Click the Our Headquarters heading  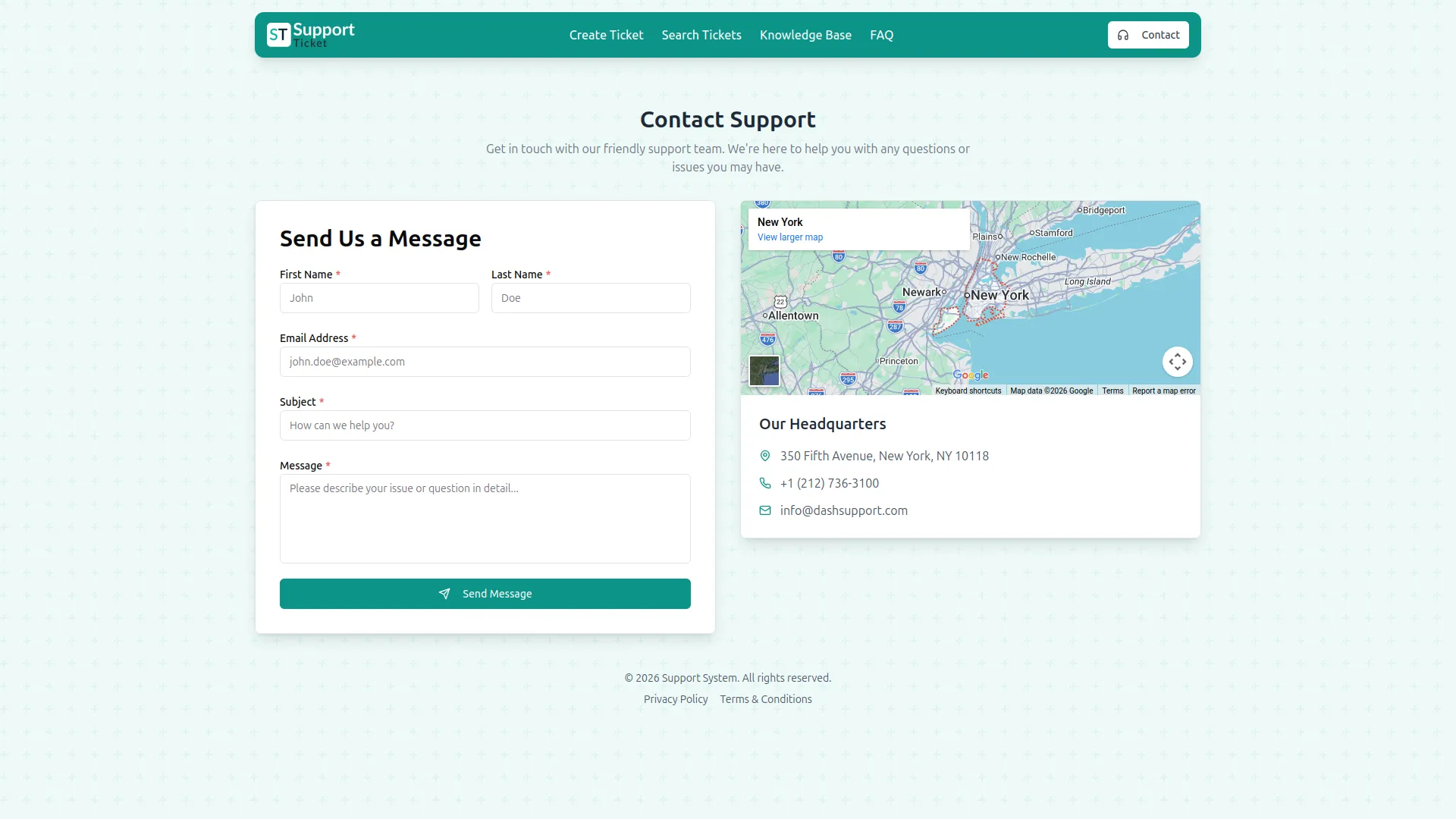(x=822, y=424)
